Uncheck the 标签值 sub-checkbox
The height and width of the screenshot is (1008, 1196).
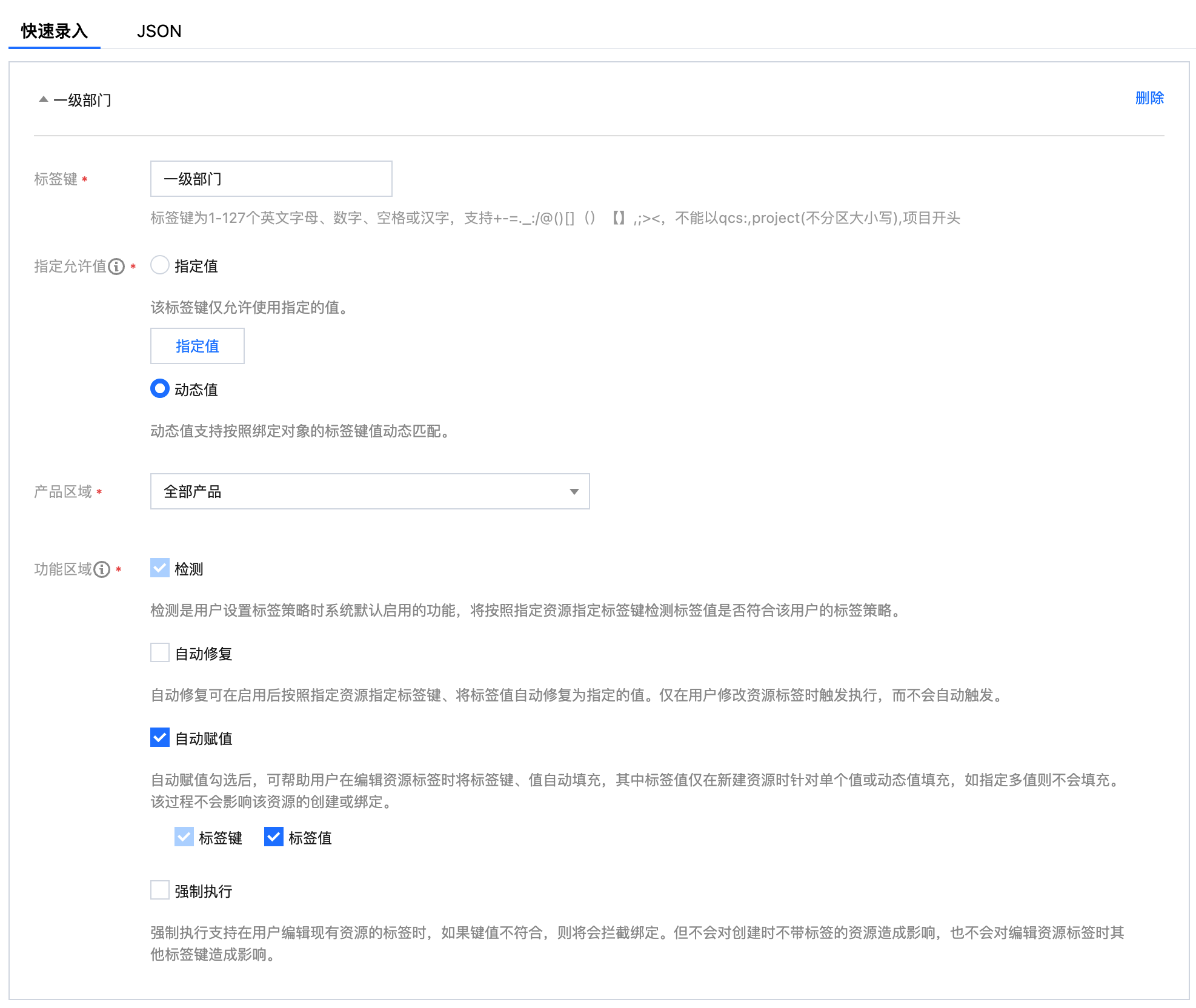(274, 837)
